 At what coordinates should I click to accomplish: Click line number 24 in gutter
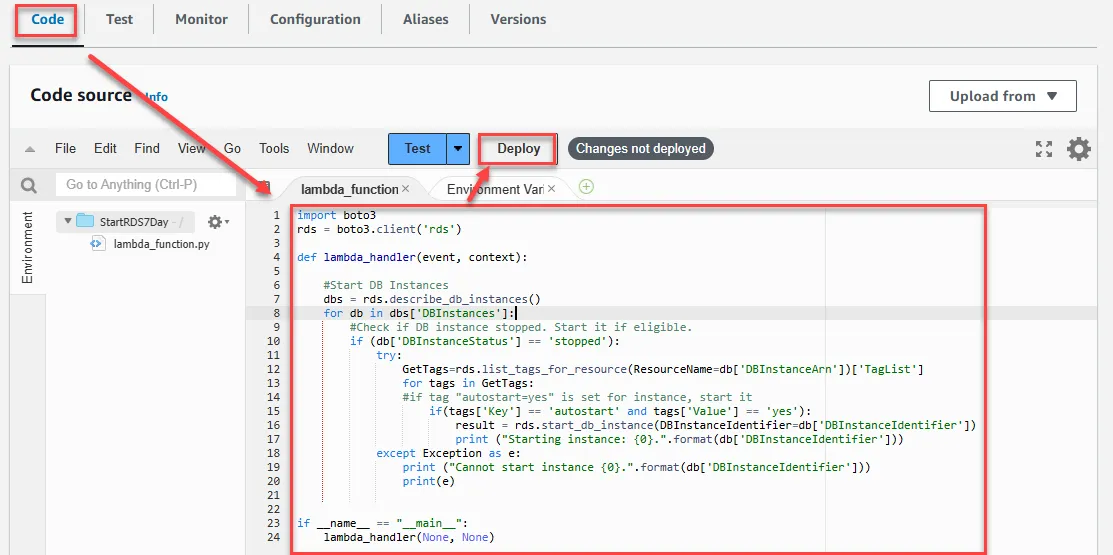pyautogui.click(x=275, y=537)
